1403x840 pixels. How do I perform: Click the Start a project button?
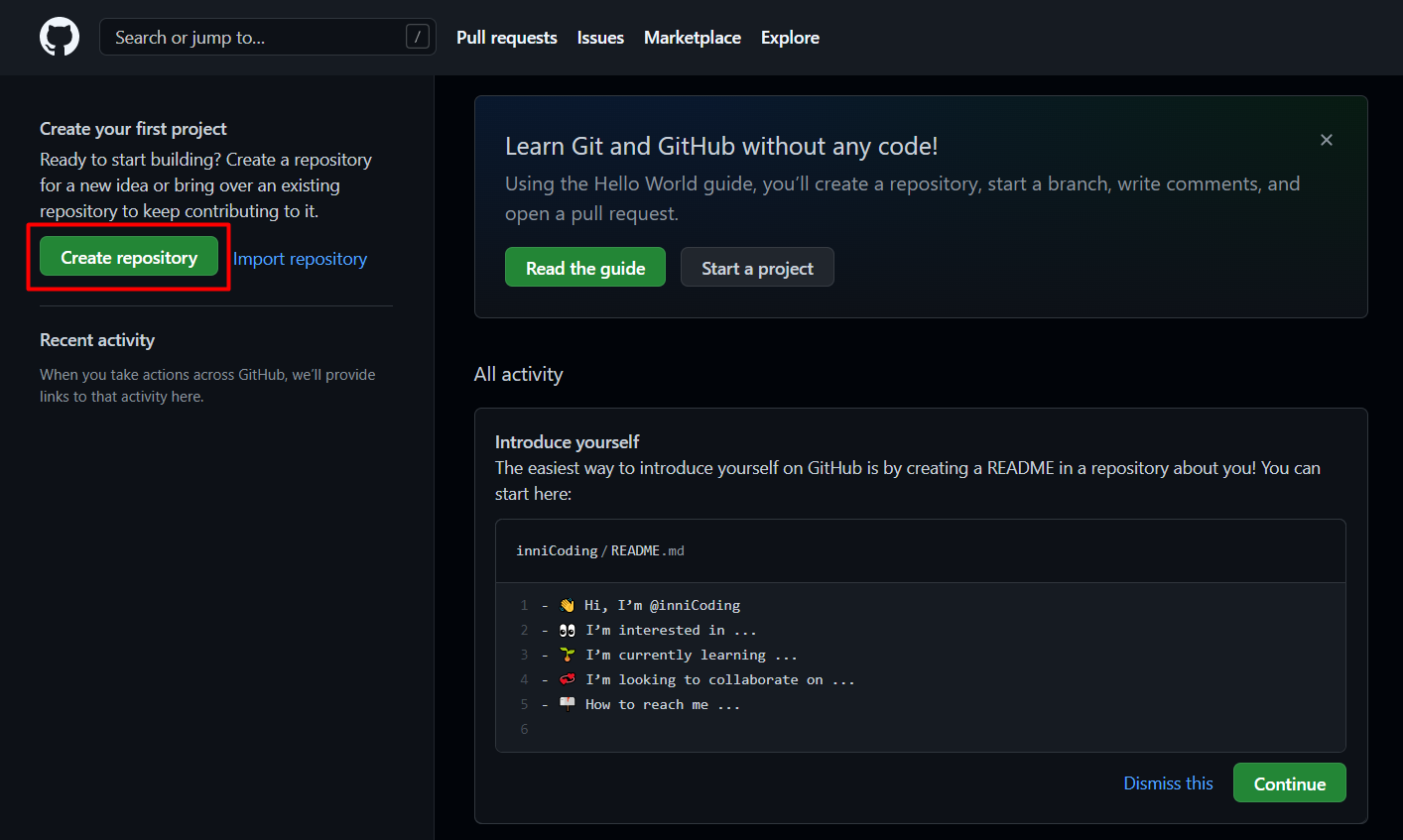(757, 268)
